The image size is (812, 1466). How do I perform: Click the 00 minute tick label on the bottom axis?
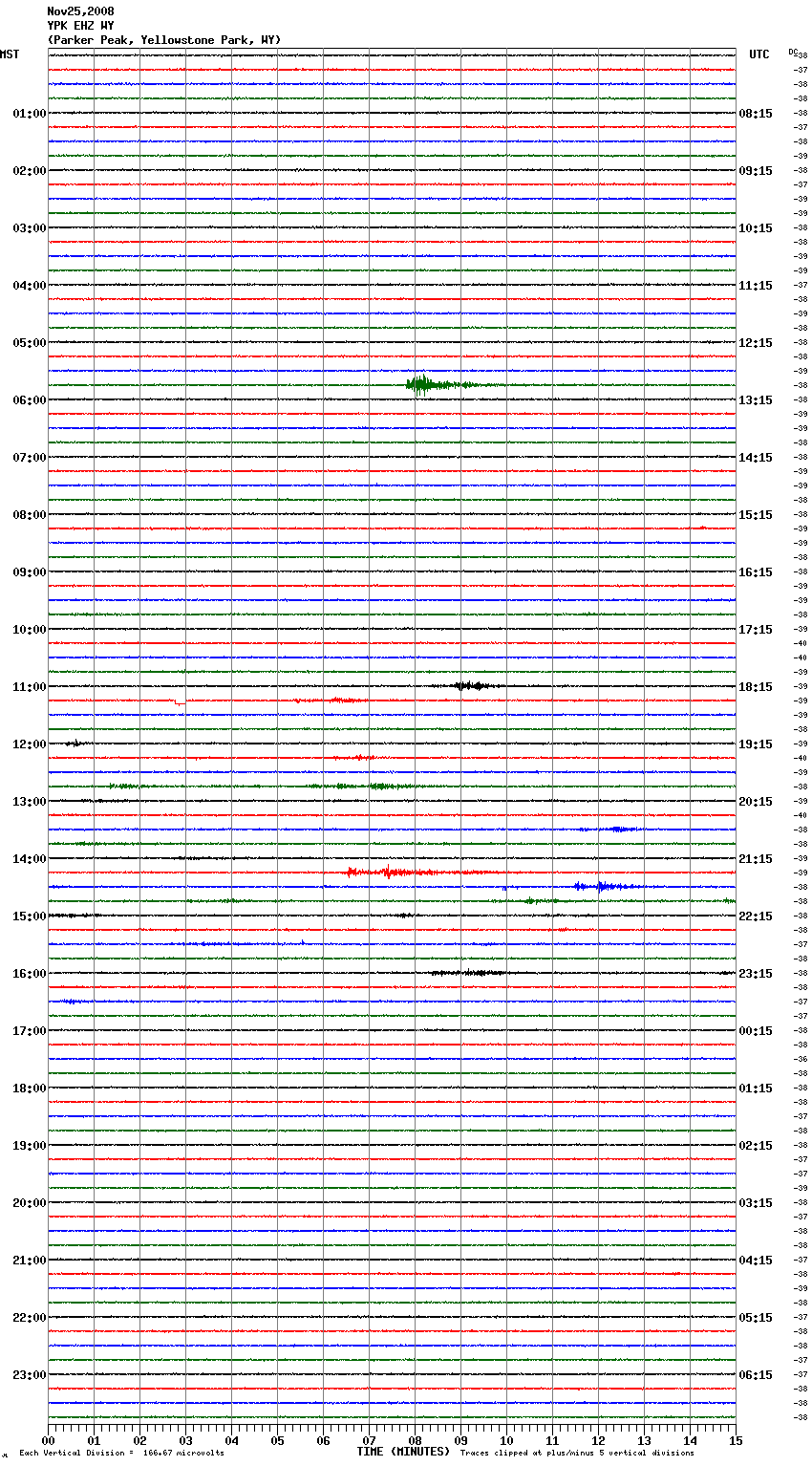click(x=49, y=1440)
